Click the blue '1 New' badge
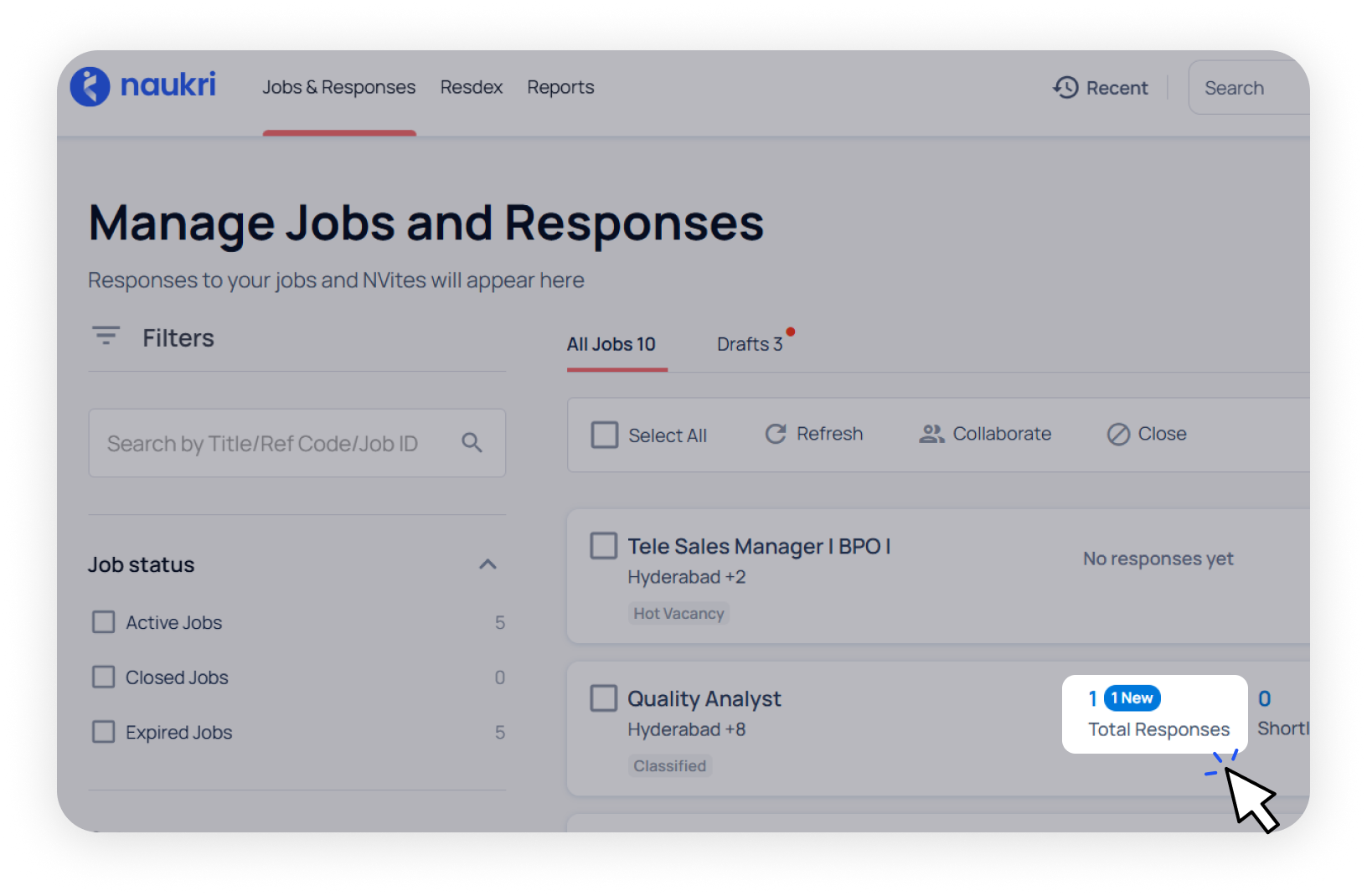This screenshot has width=1367, height=896. [1132, 698]
